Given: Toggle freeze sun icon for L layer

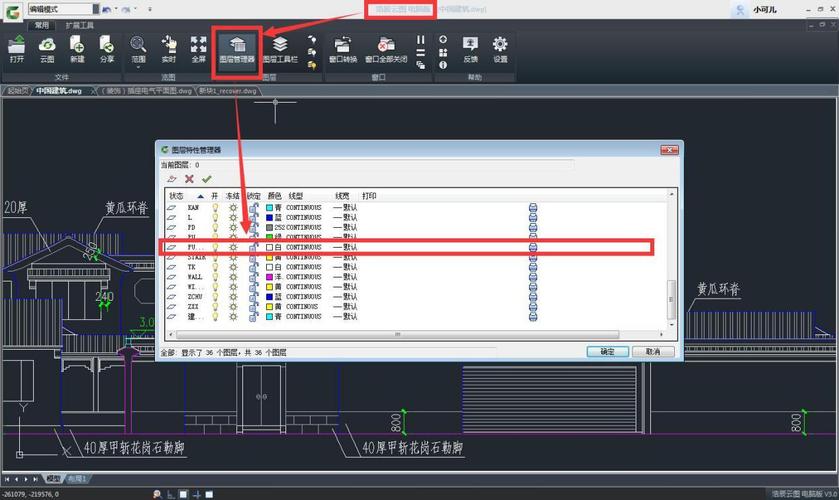Looking at the screenshot, I should tap(233, 217).
